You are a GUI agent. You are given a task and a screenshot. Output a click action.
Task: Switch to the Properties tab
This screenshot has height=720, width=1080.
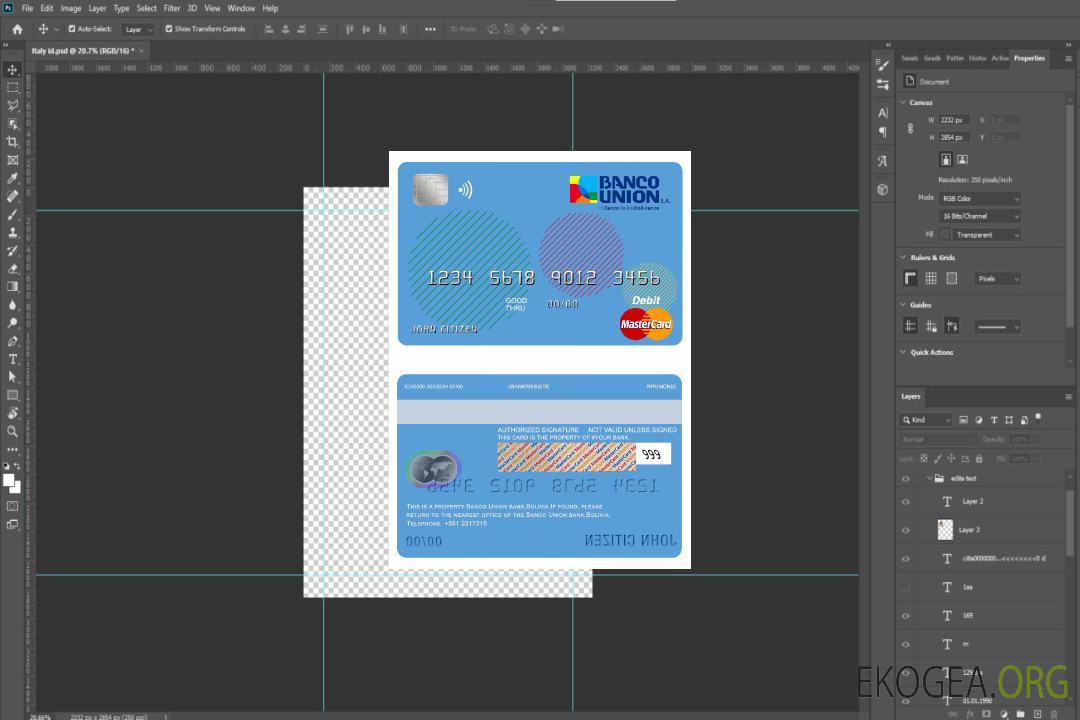click(1029, 58)
